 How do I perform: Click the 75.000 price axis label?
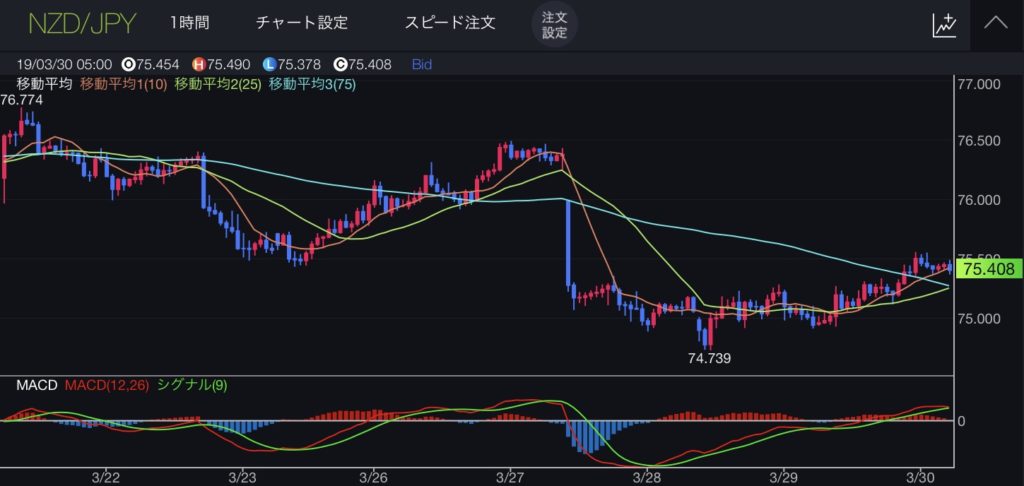[x=978, y=318]
